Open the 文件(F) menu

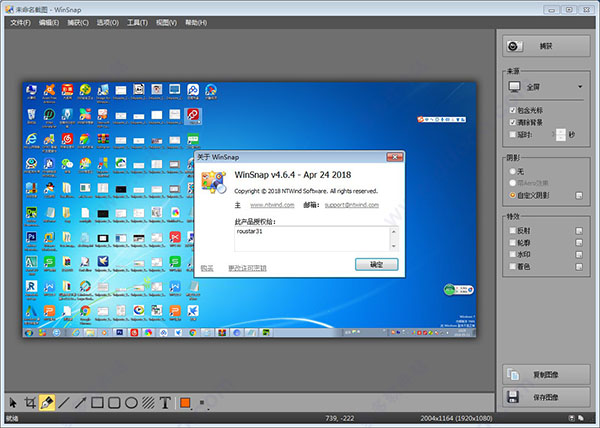(x=20, y=23)
